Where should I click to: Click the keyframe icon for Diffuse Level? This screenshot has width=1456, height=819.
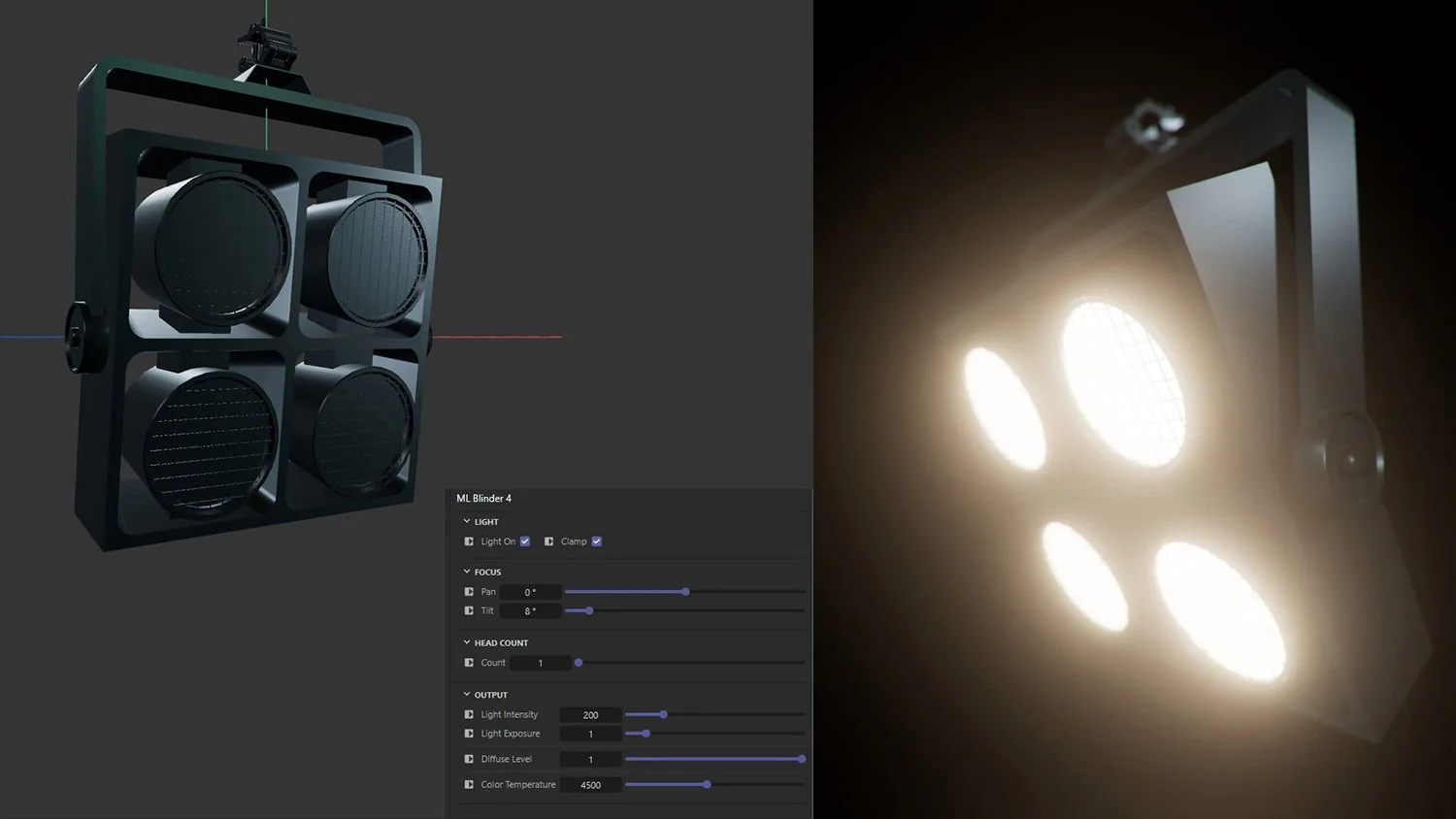coord(469,759)
